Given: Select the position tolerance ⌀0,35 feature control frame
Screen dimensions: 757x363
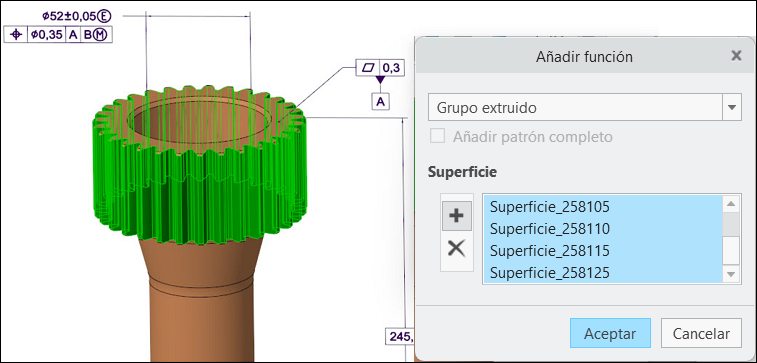Looking at the screenshot, I should (58, 35).
